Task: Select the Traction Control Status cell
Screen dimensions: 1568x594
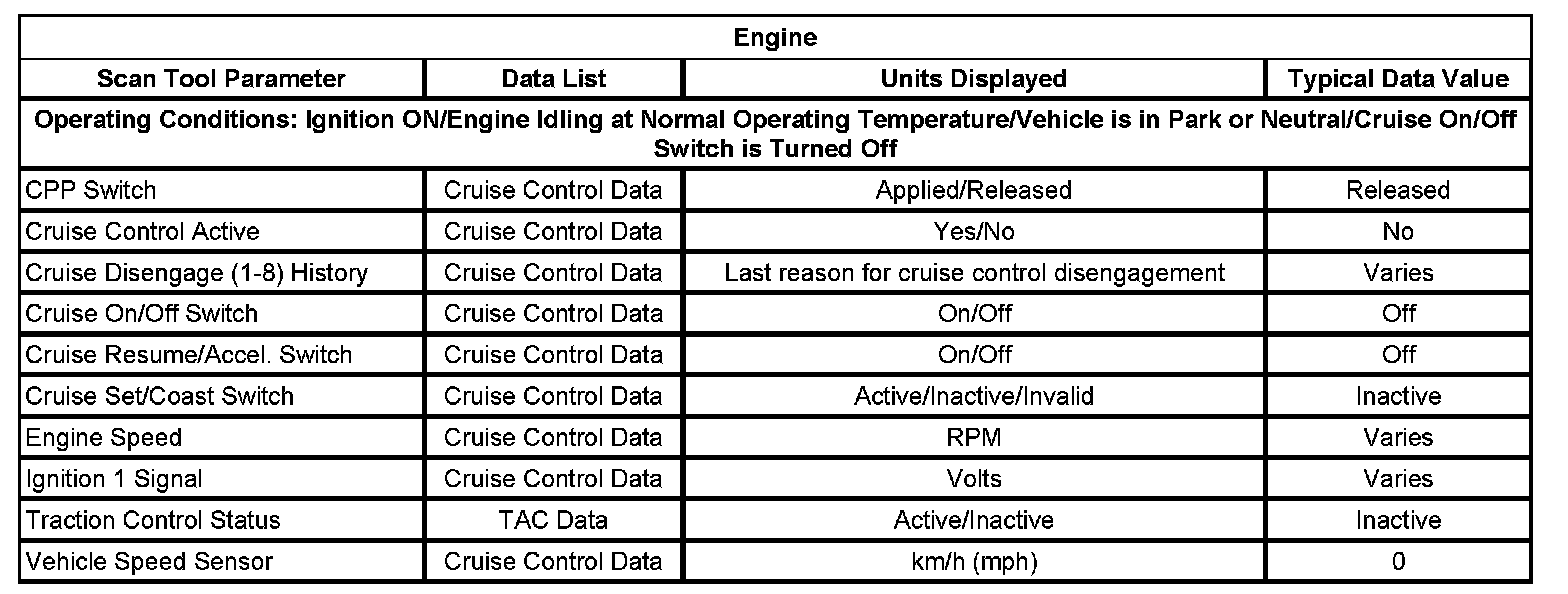Action: [152, 520]
